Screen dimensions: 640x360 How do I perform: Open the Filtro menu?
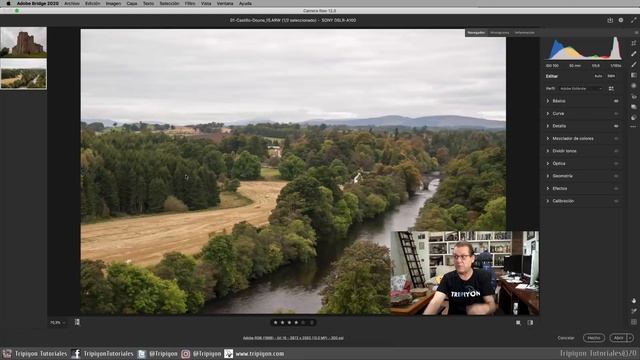[190, 3]
